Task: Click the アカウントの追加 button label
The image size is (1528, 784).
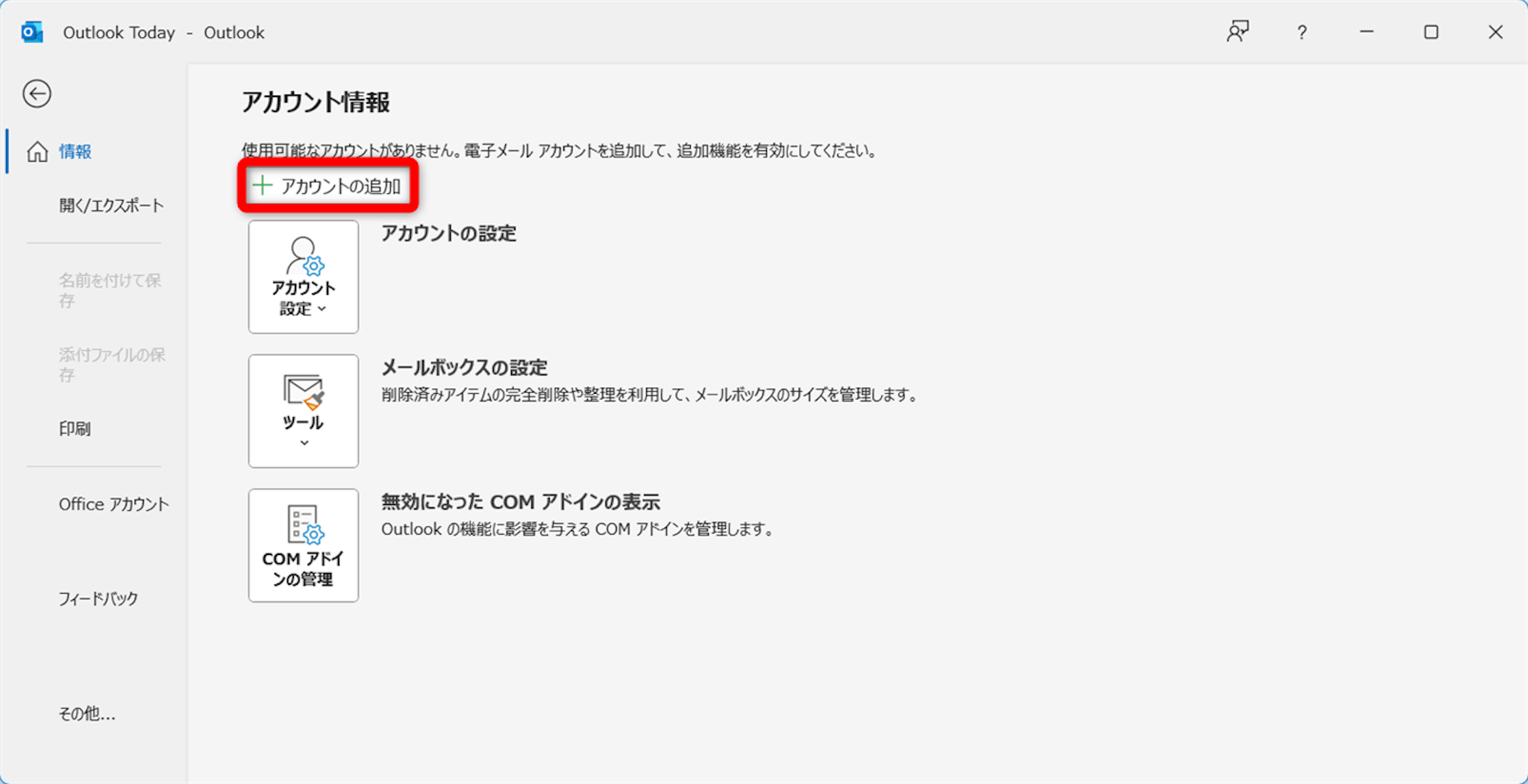Action: click(x=341, y=186)
